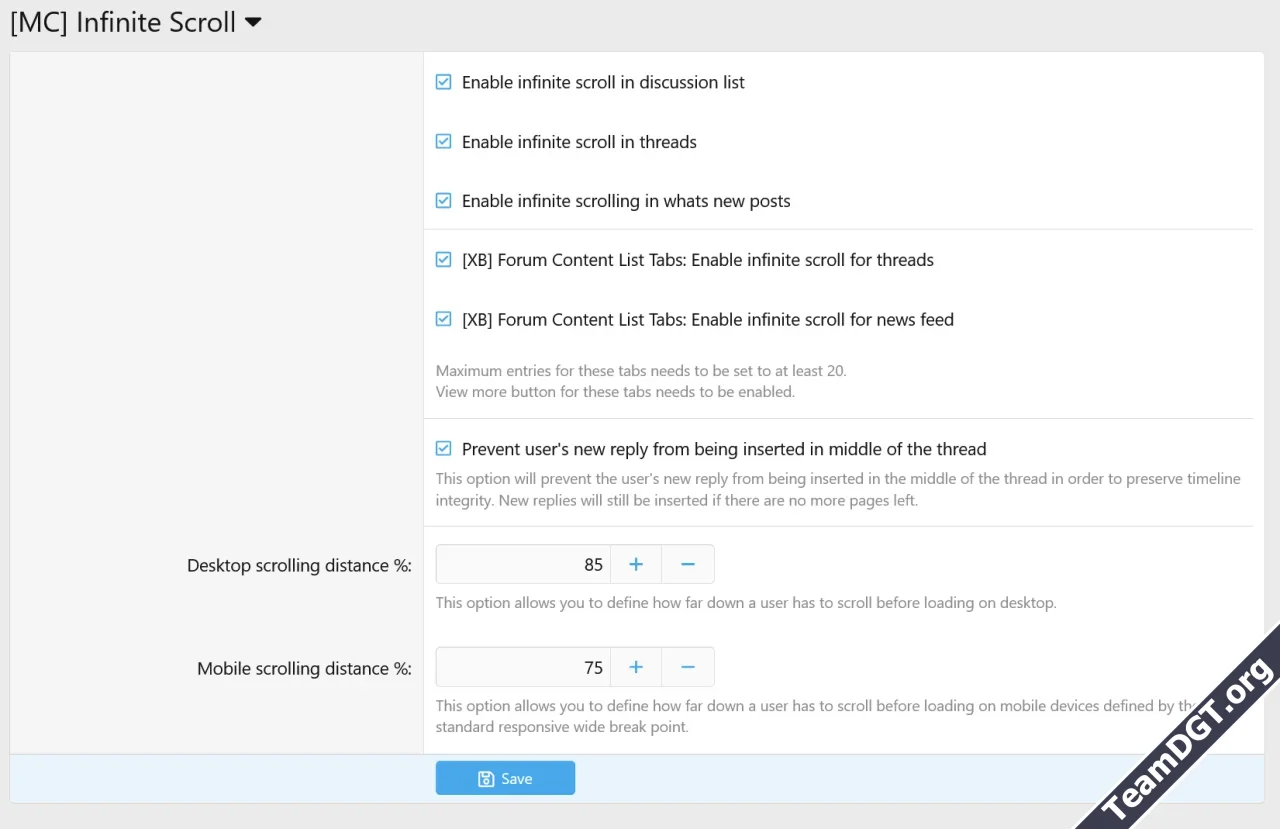
Task: Click the [MC] Infinite Scroll heading text
Action: 123,22
